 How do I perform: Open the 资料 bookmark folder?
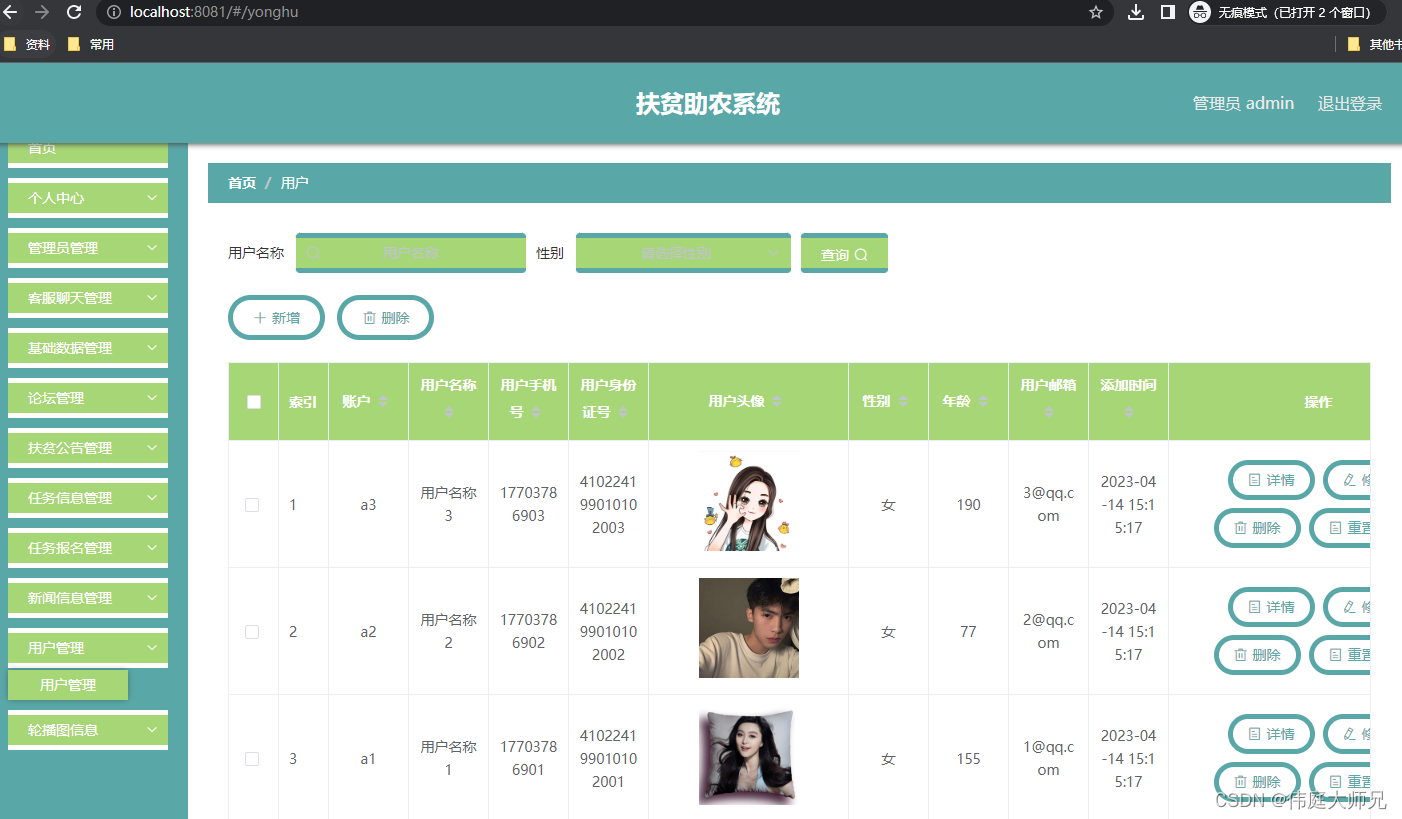(x=27, y=44)
